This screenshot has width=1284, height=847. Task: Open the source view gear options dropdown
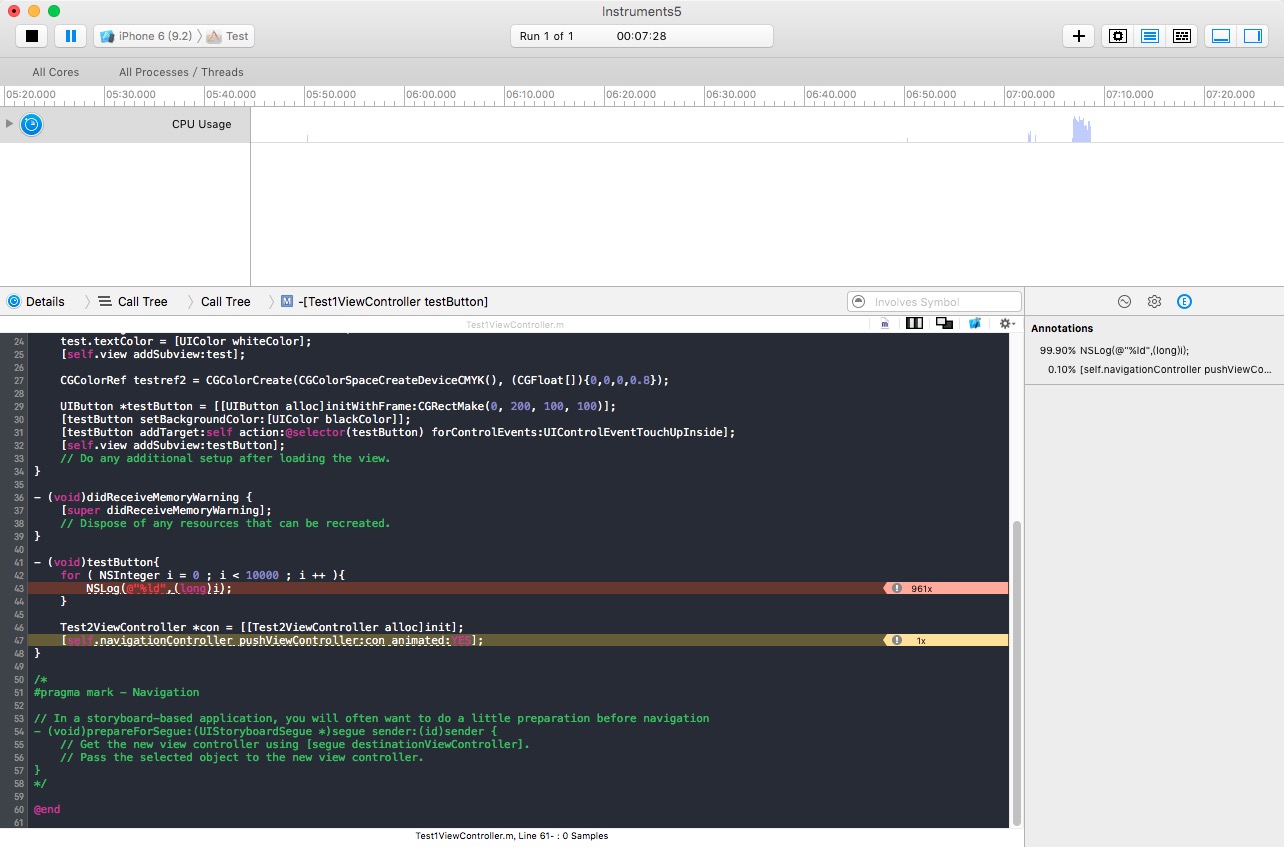click(x=1007, y=324)
